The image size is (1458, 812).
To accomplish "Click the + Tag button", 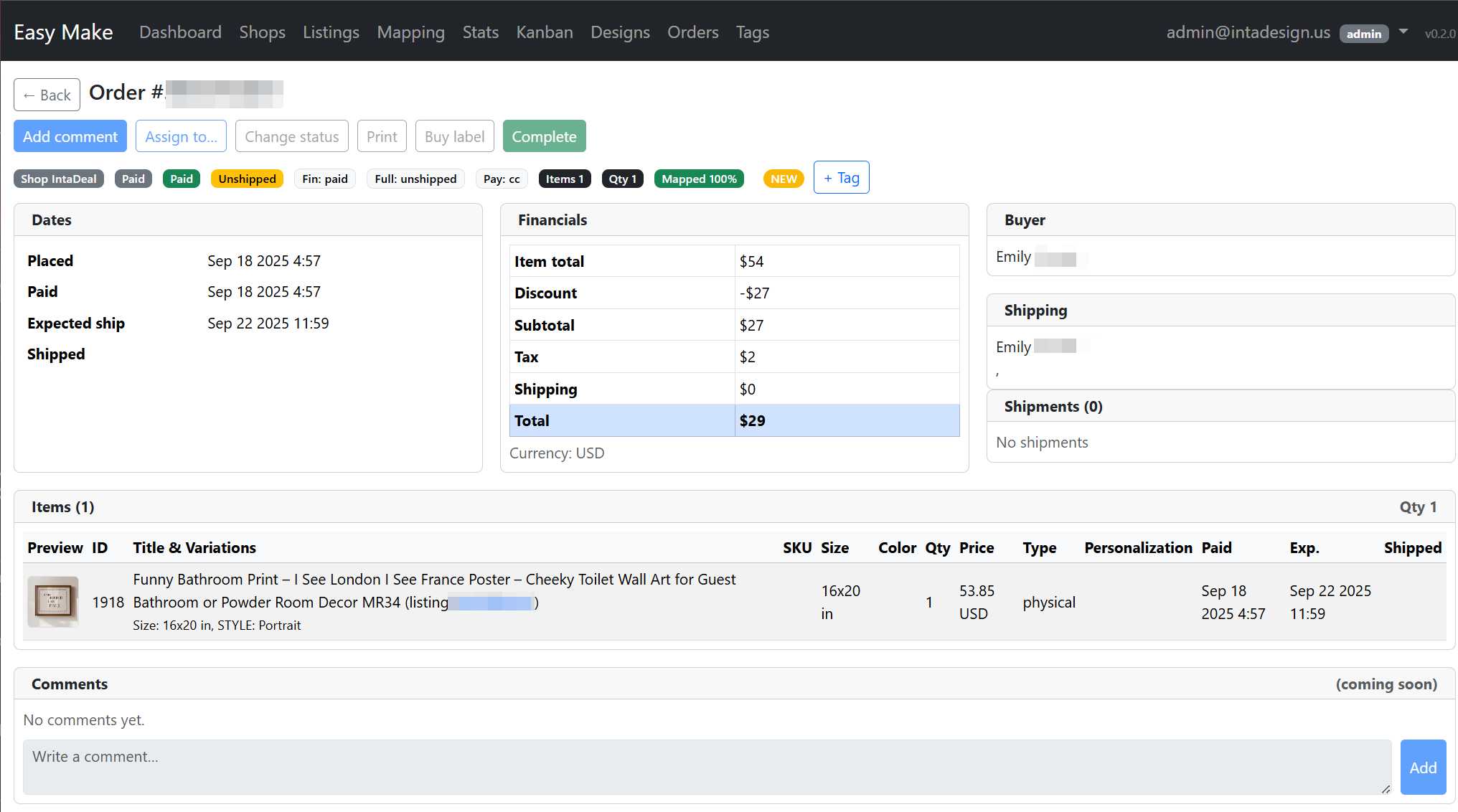I will (841, 178).
